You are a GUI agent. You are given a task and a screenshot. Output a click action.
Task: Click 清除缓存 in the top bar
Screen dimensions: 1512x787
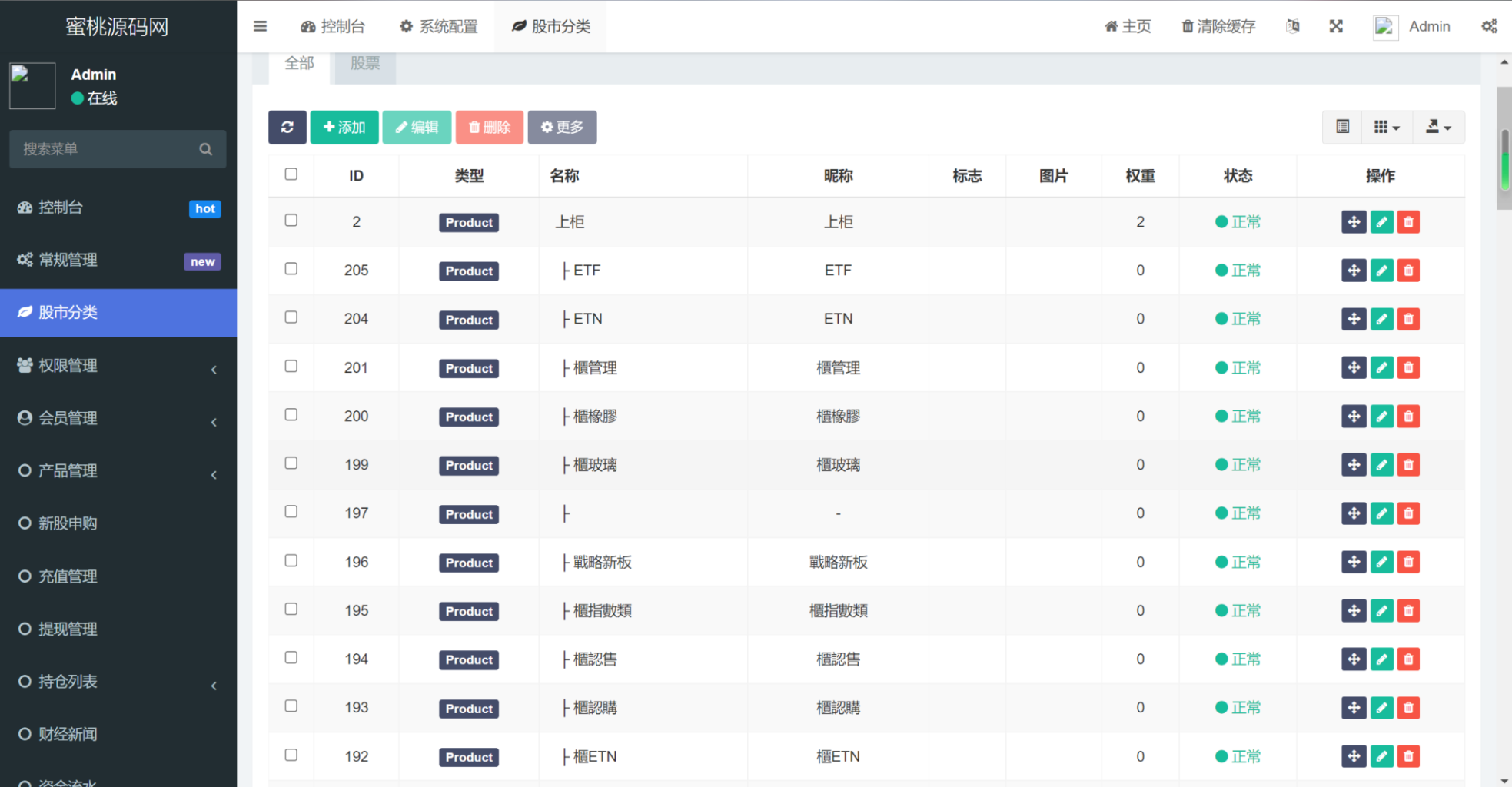tap(1218, 26)
